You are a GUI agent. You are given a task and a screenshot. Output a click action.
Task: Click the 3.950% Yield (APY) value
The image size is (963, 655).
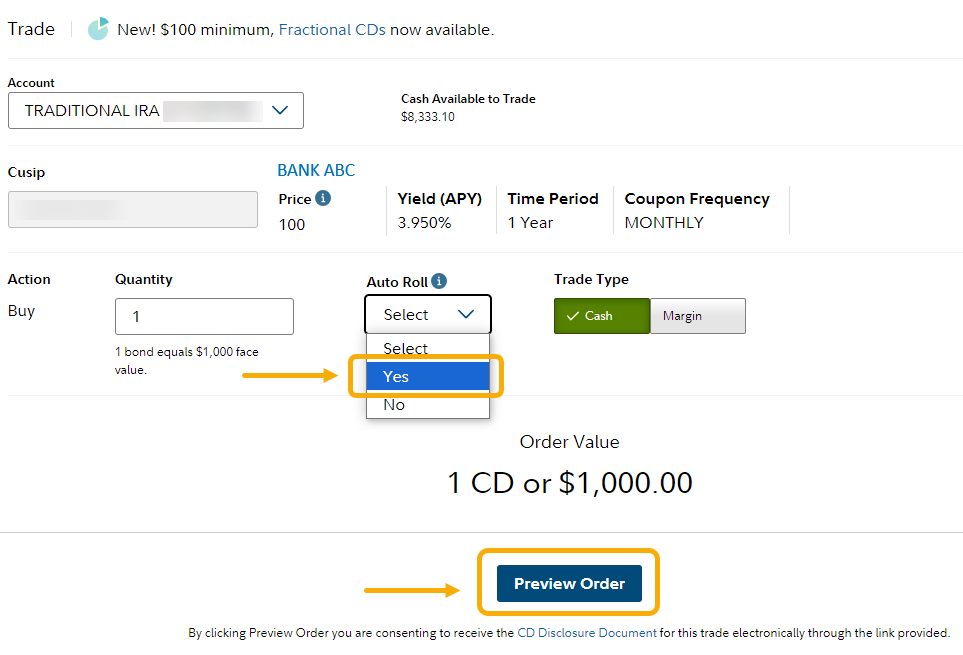[424, 223]
